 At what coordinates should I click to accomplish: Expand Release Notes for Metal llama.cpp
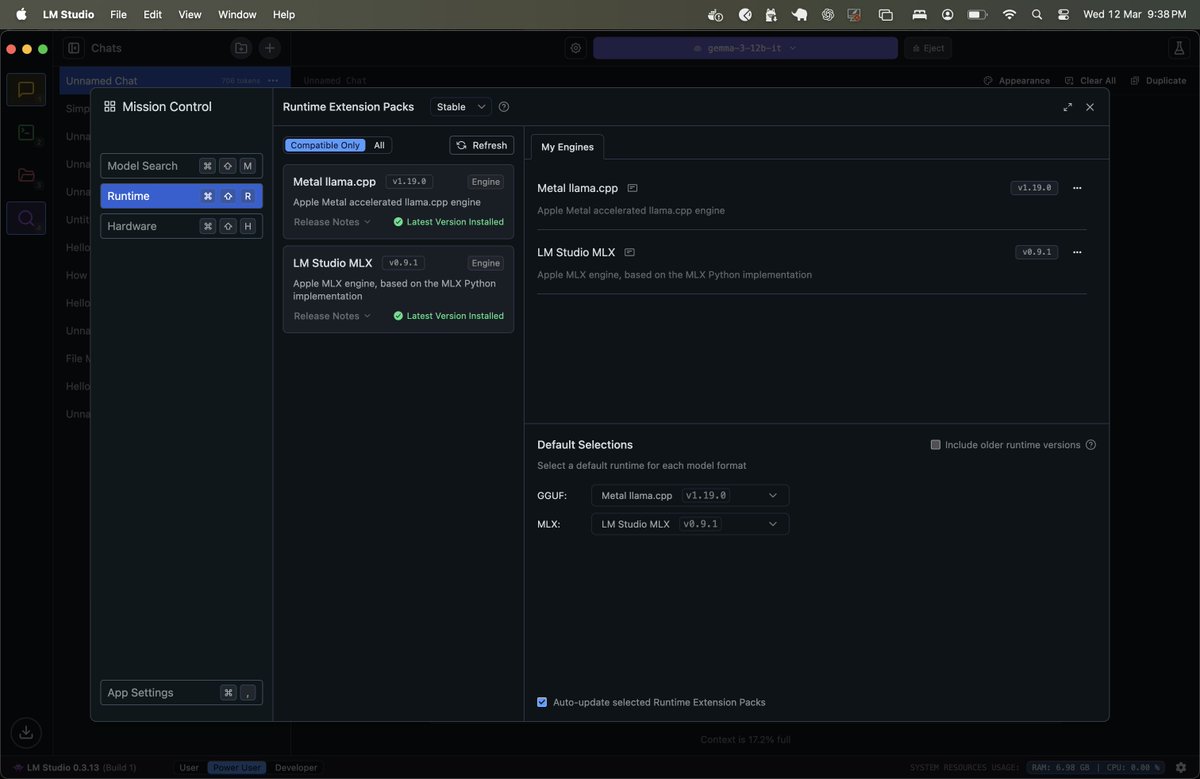coord(332,222)
